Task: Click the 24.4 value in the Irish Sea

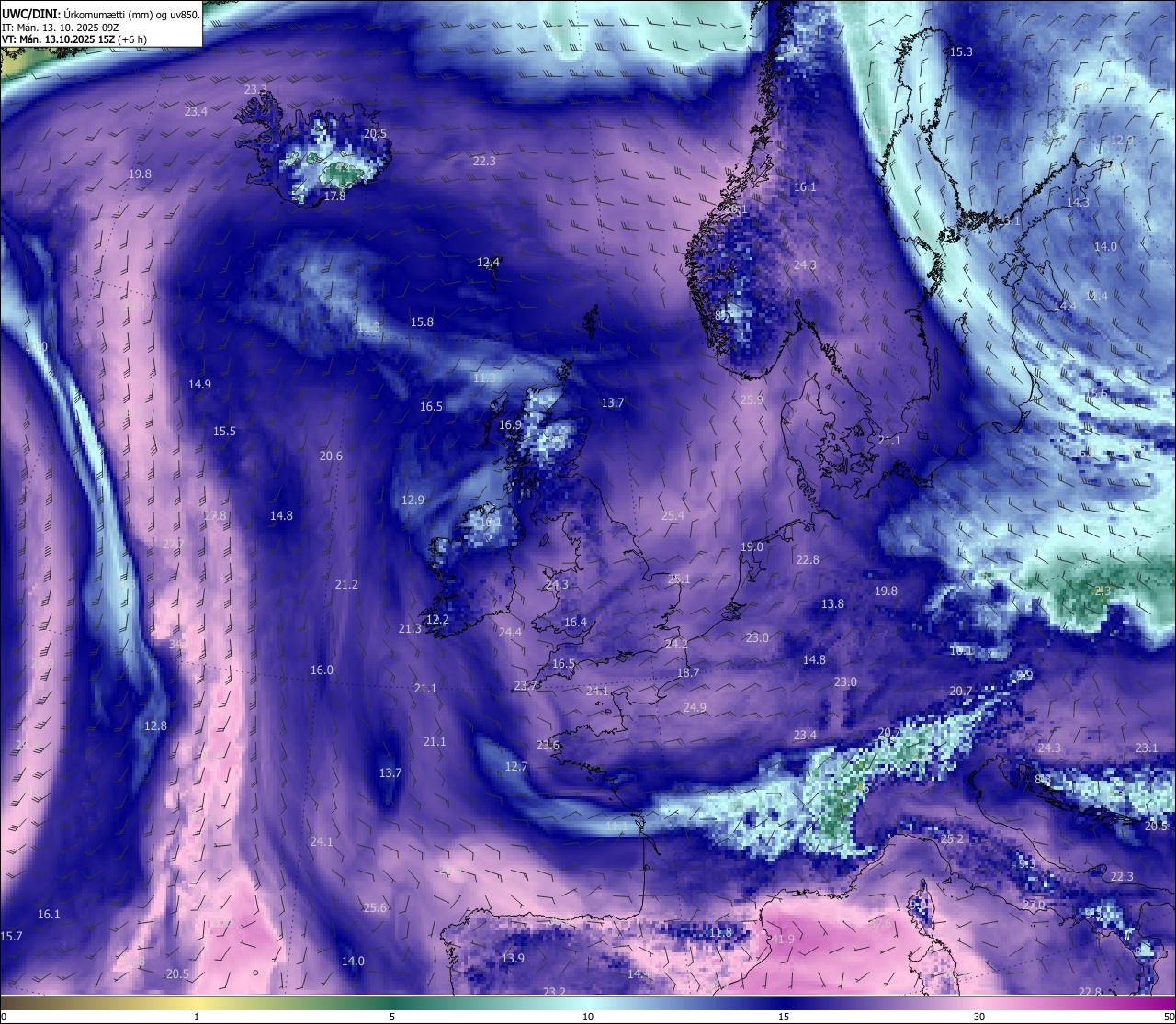Action: pyautogui.click(x=510, y=632)
